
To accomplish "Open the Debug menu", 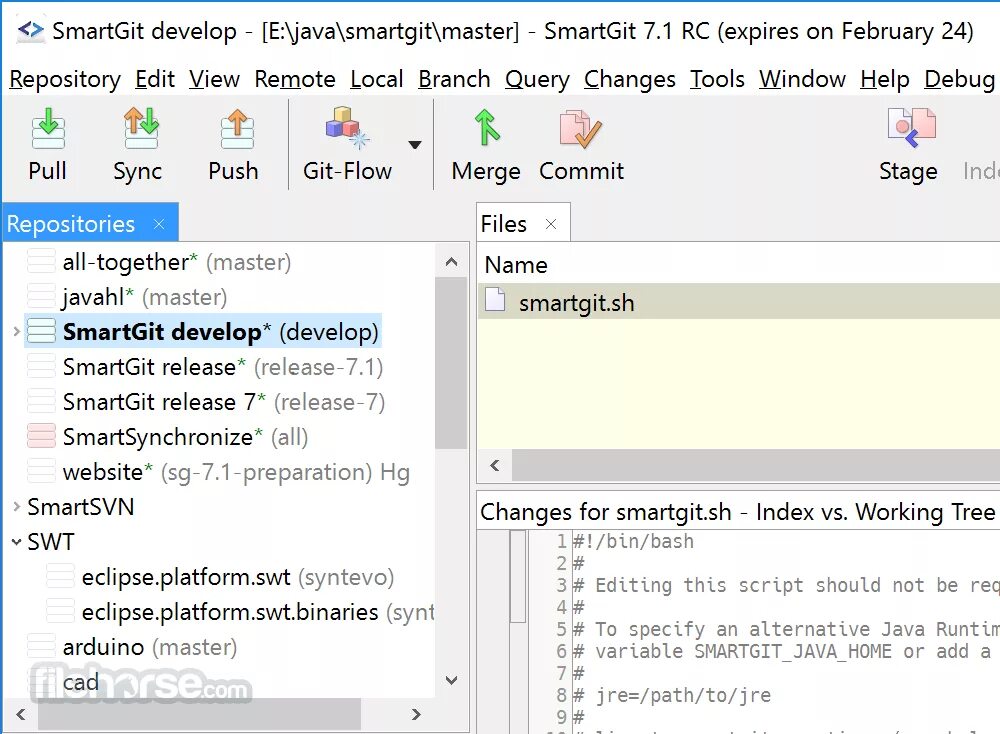I will point(959,80).
